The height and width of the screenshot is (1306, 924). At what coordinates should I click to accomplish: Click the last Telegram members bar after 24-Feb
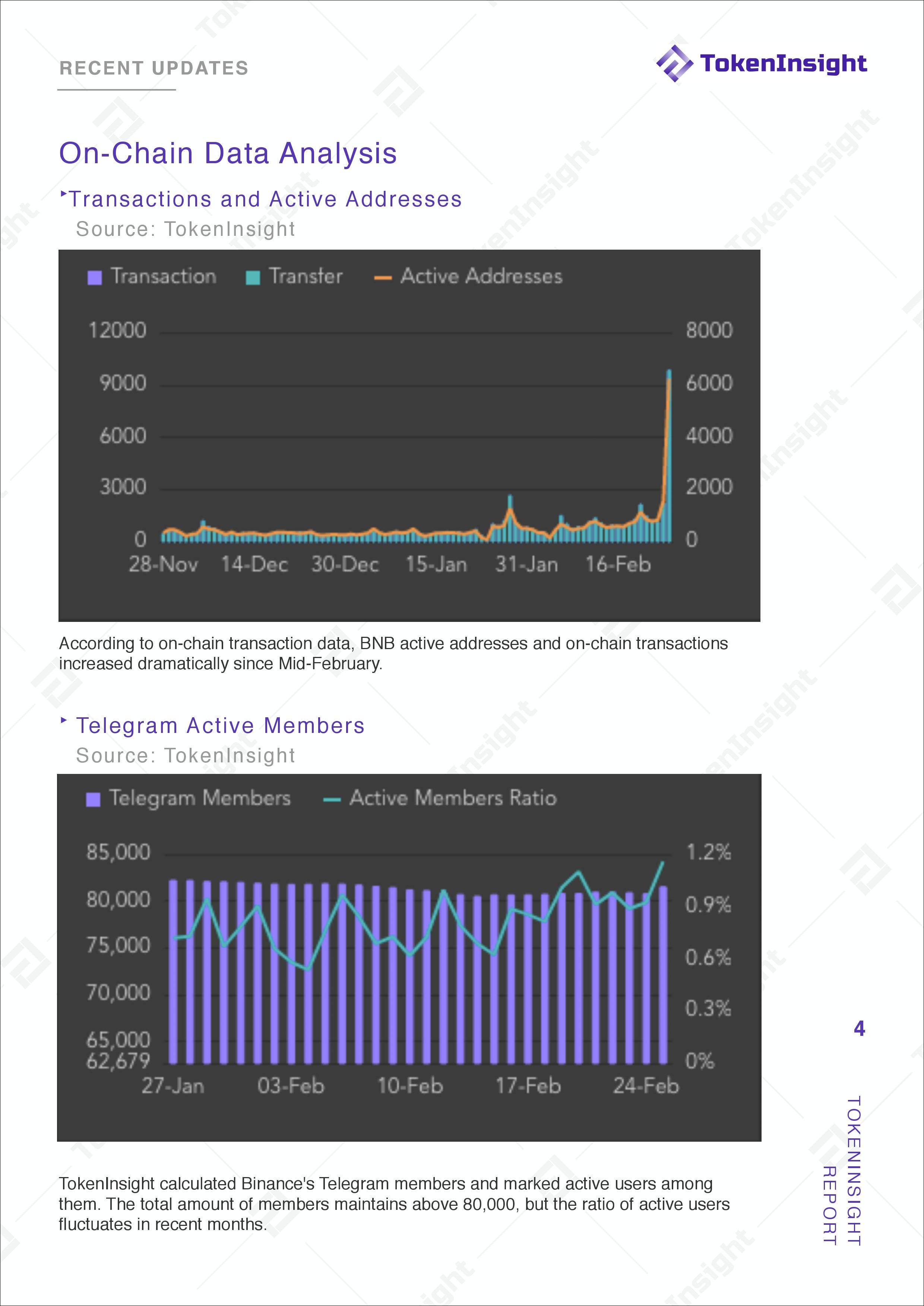click(x=664, y=975)
